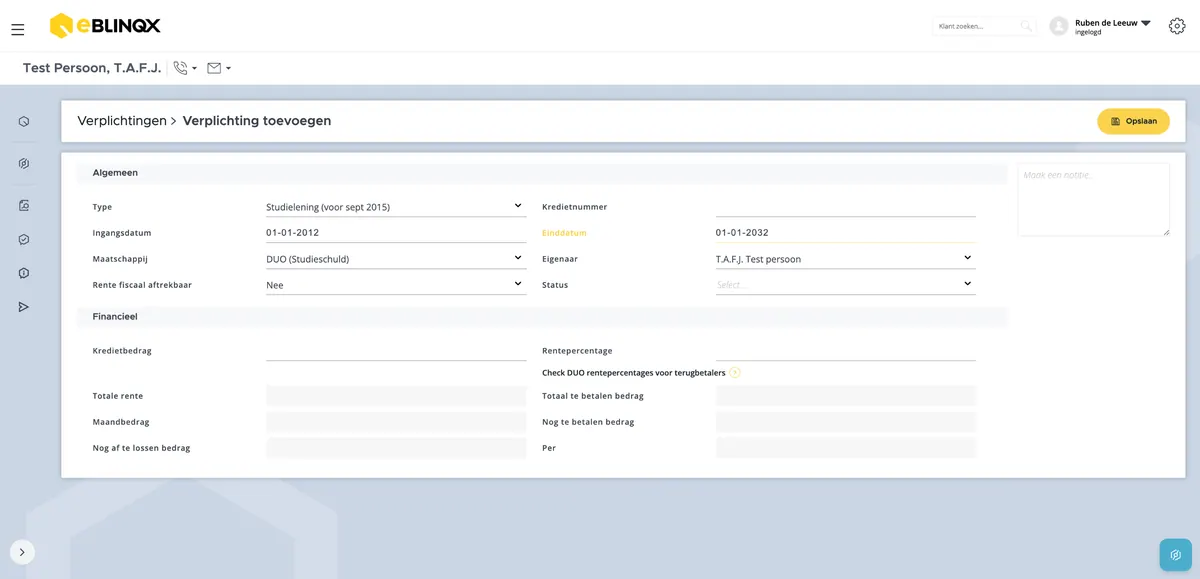Open the phone contact options icon

point(185,68)
